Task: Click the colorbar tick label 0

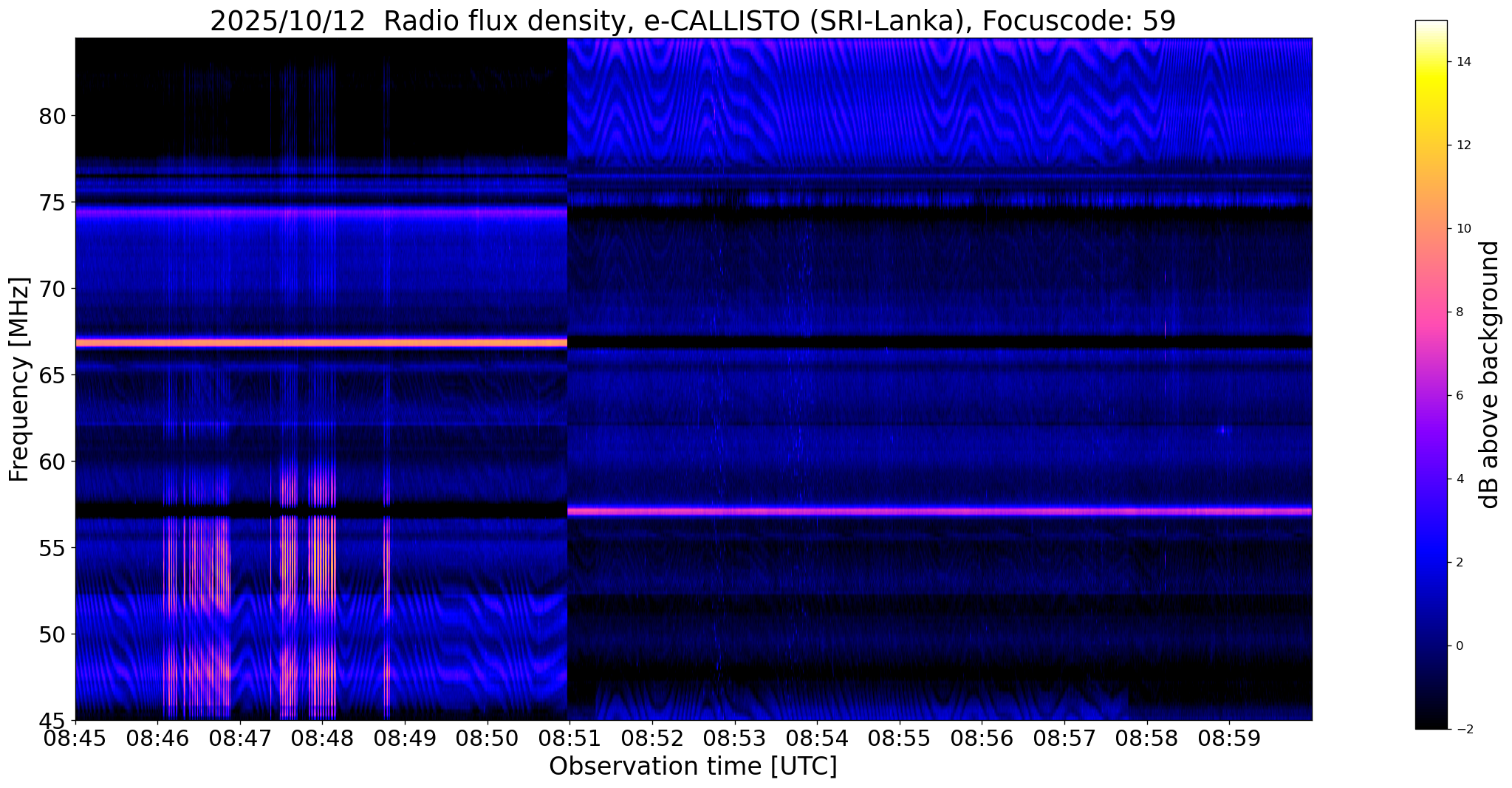Action: tap(1459, 646)
